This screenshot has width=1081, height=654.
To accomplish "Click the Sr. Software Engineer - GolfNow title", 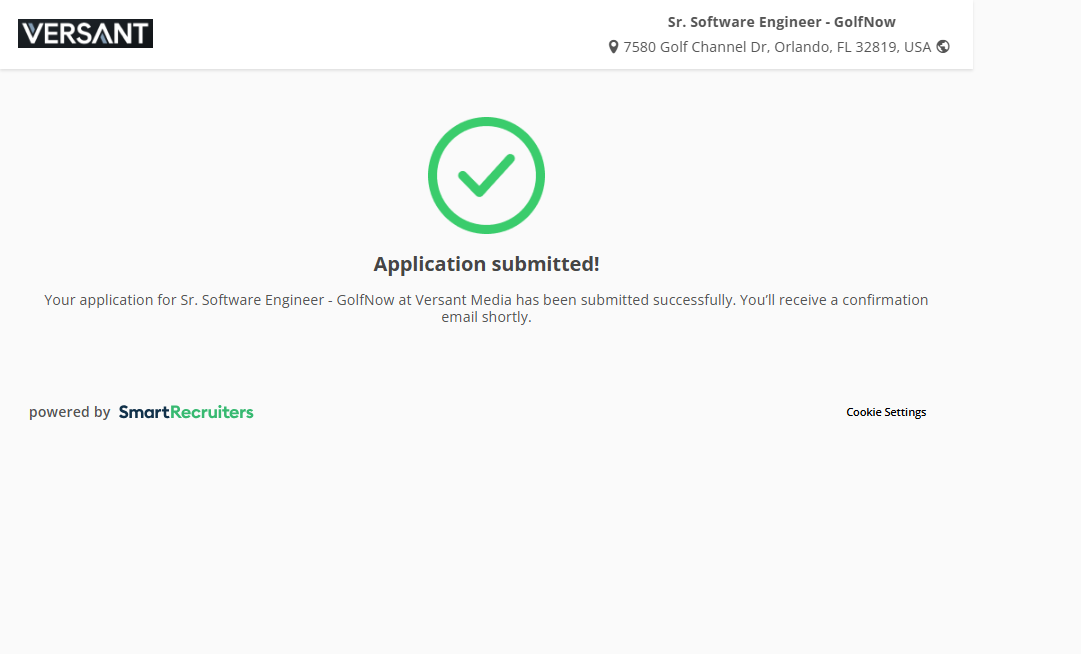I will [781, 22].
